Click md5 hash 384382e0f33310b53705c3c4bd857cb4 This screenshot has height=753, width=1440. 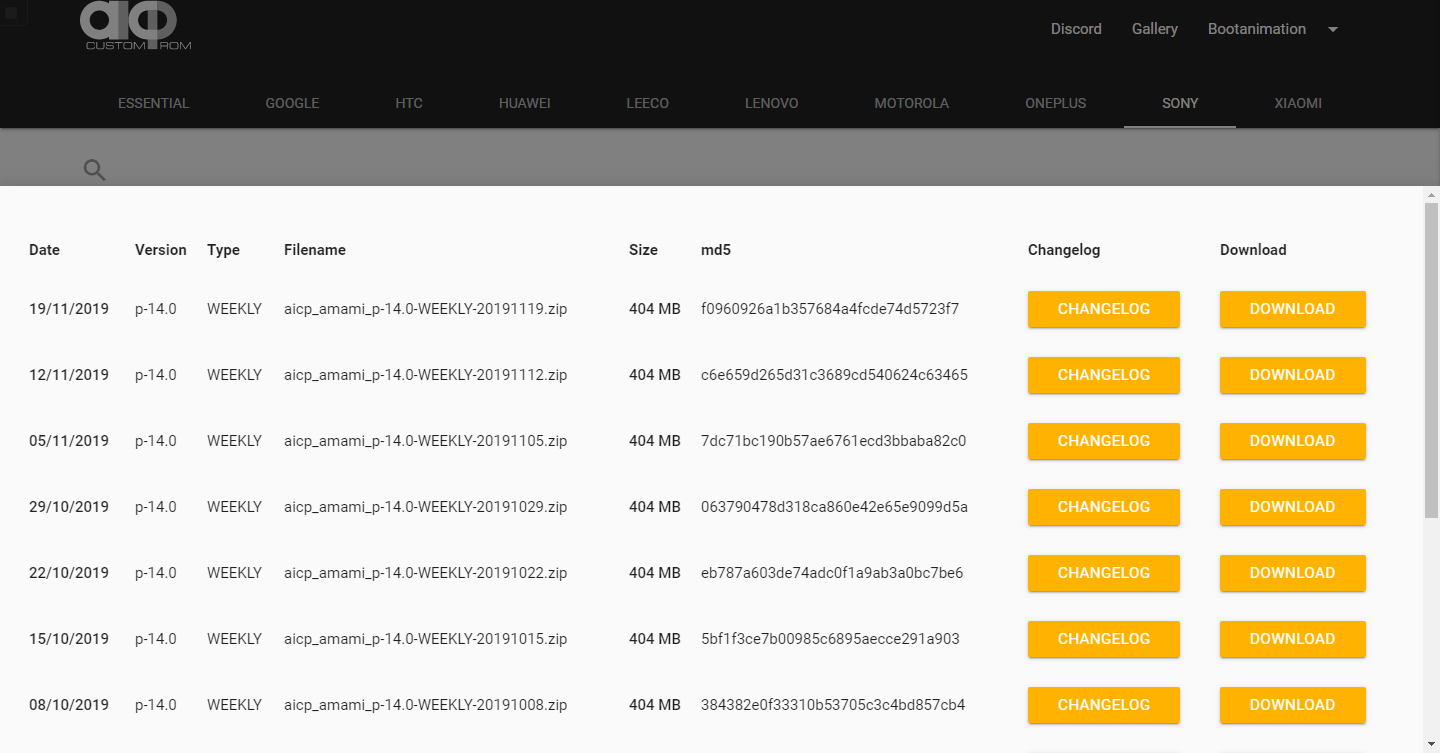tap(833, 705)
